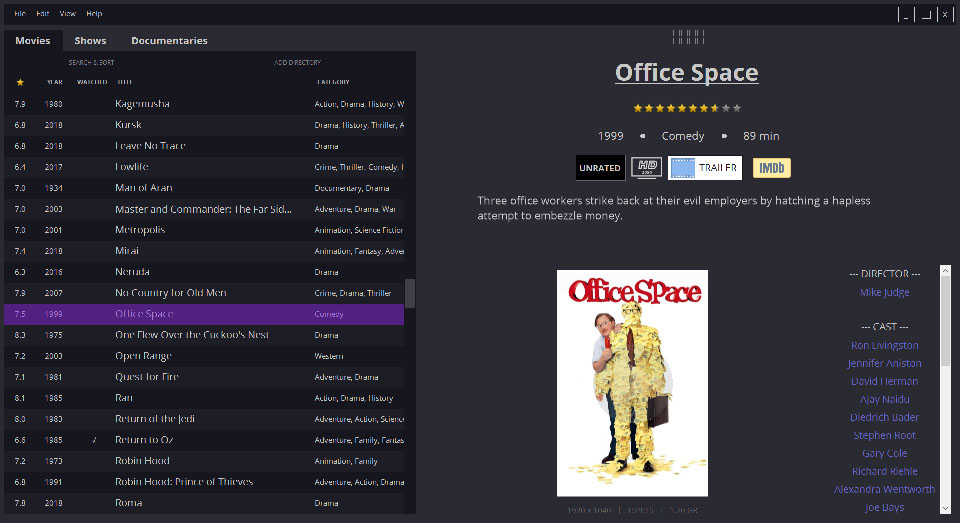Viewport: 960px width, 523px height.
Task: Click cast list scroll up arrow
Action: click(945, 270)
